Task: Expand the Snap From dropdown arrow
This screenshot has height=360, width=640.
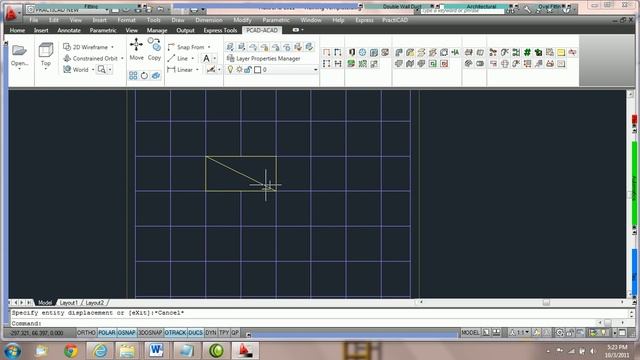Action: click(209, 47)
